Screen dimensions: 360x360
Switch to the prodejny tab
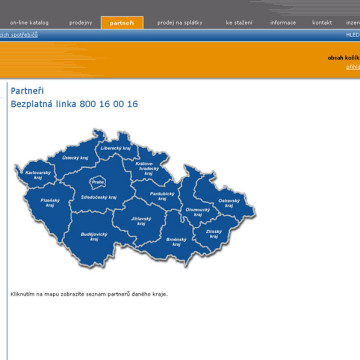click(x=80, y=23)
